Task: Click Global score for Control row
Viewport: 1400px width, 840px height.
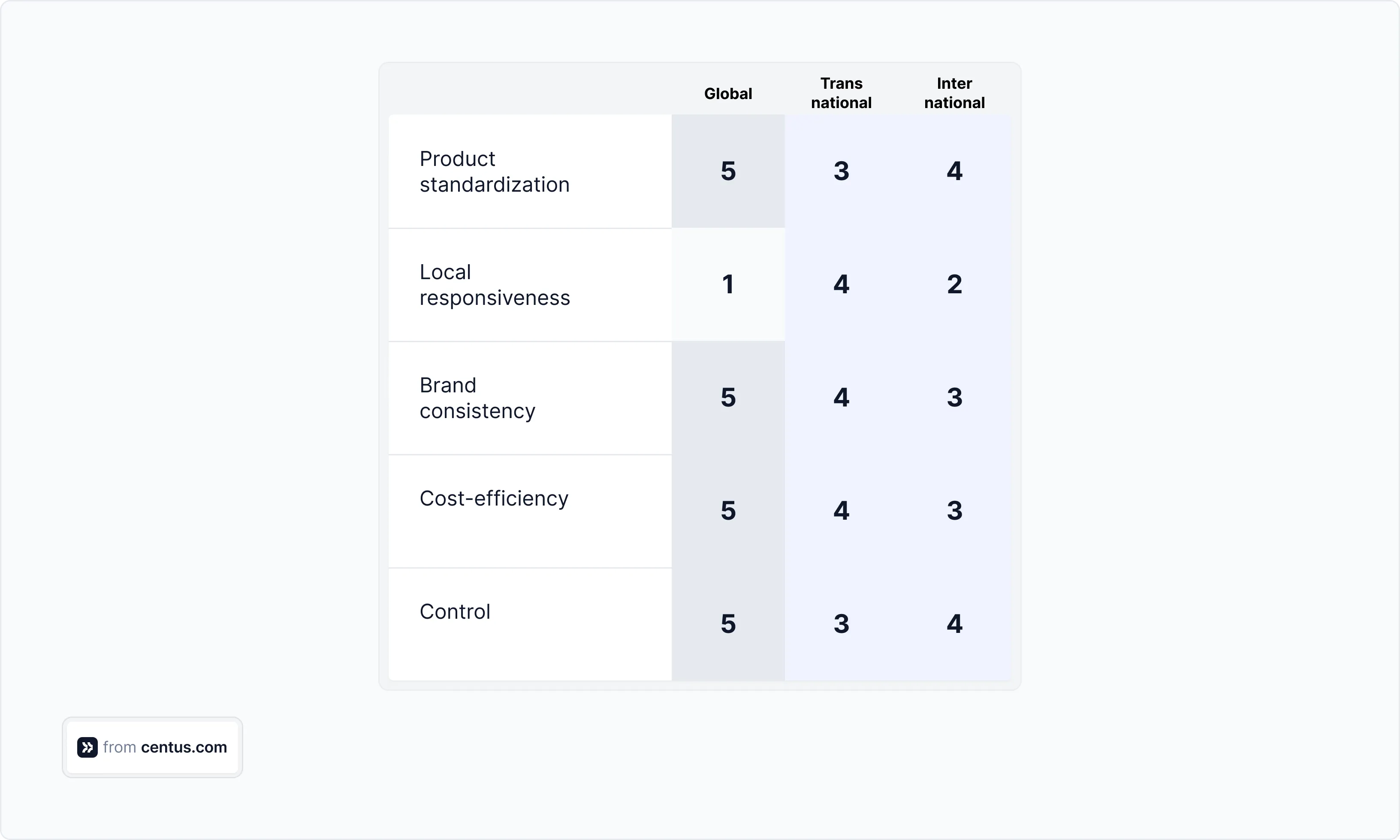Action: 728,624
